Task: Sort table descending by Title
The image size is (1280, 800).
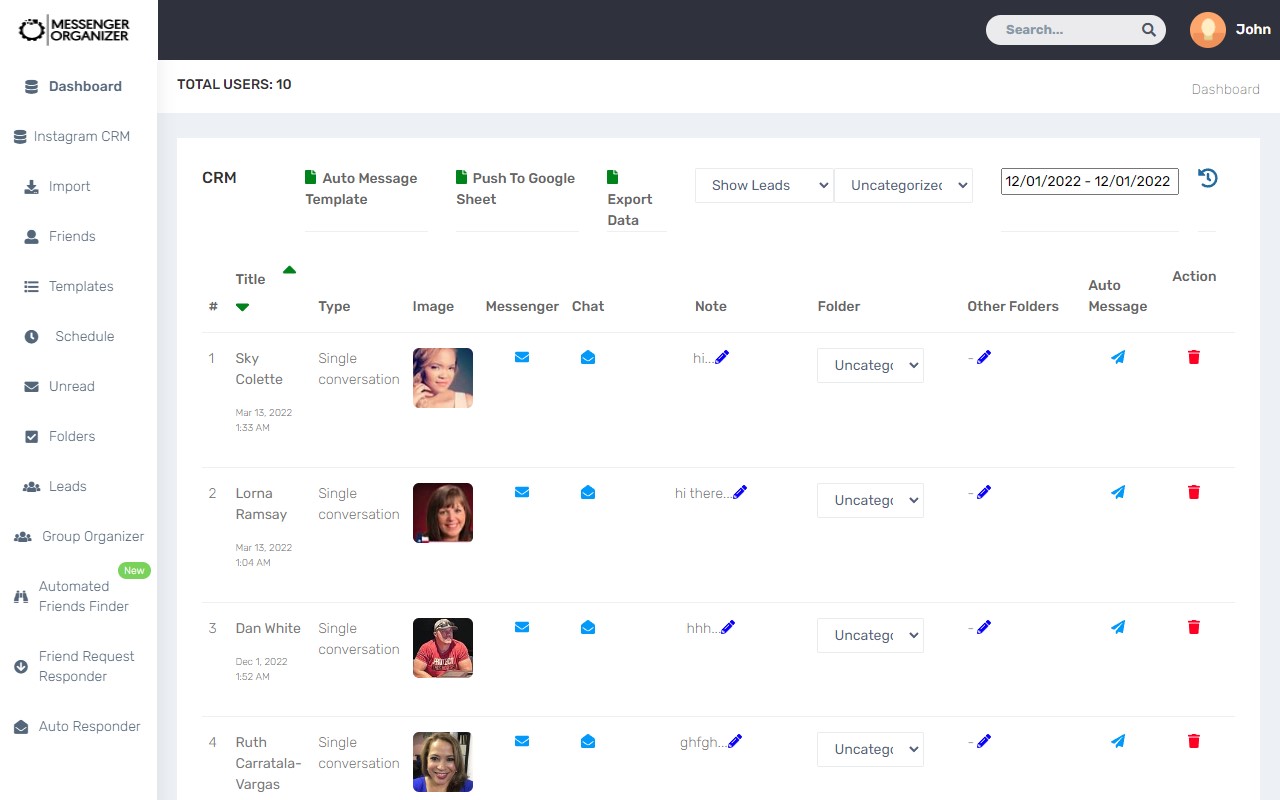Action: (x=242, y=308)
